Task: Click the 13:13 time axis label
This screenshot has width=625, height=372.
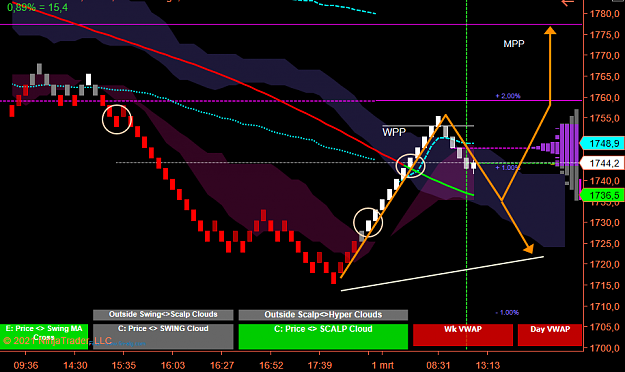Action: (x=487, y=365)
